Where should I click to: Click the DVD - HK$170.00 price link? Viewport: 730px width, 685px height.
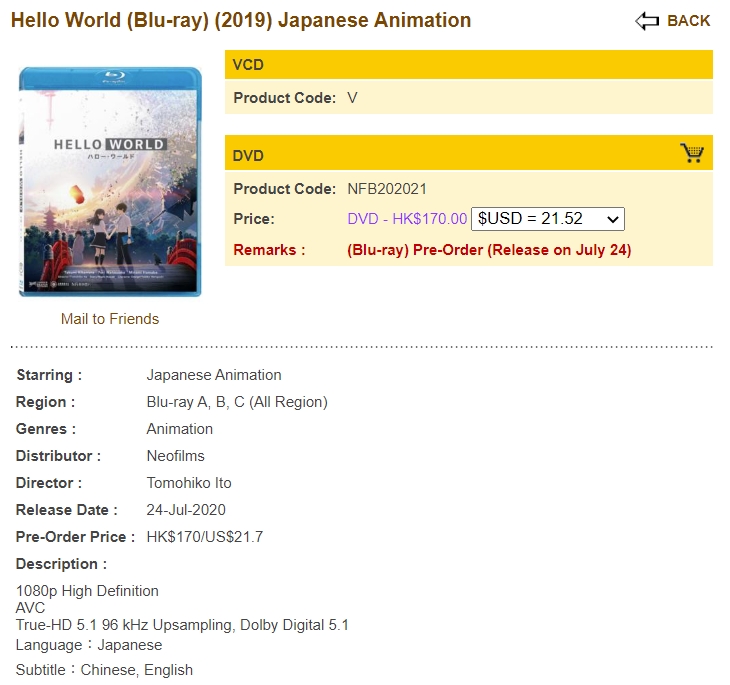click(x=407, y=218)
